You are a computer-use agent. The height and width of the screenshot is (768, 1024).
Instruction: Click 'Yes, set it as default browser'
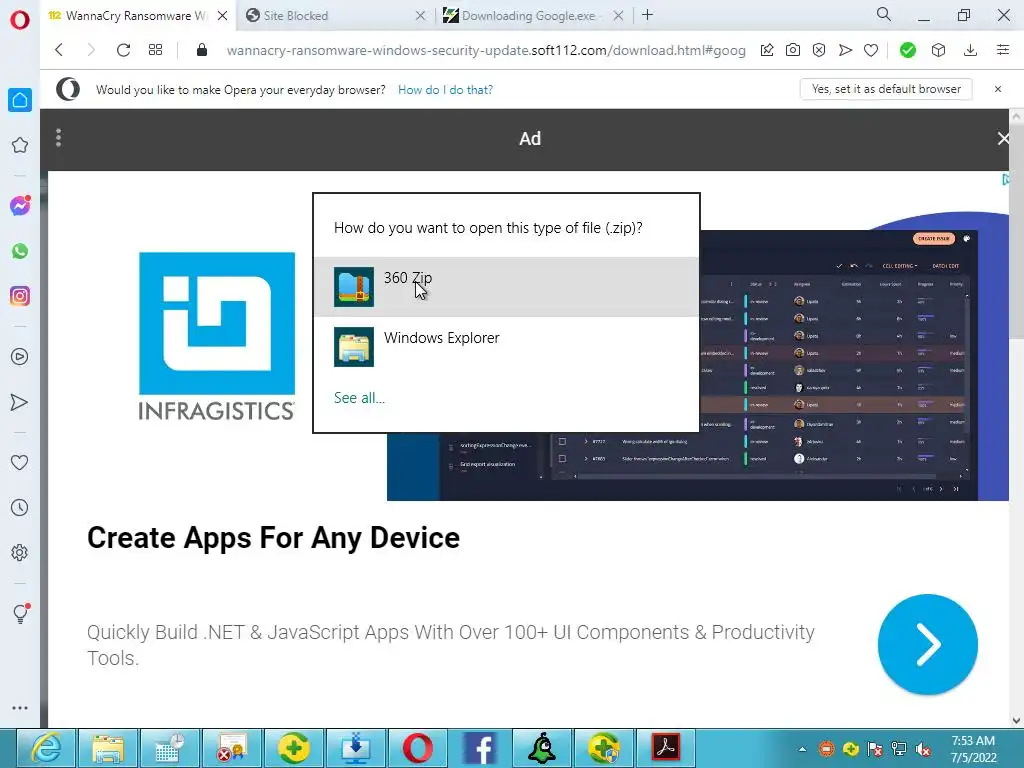pyautogui.click(x=886, y=89)
